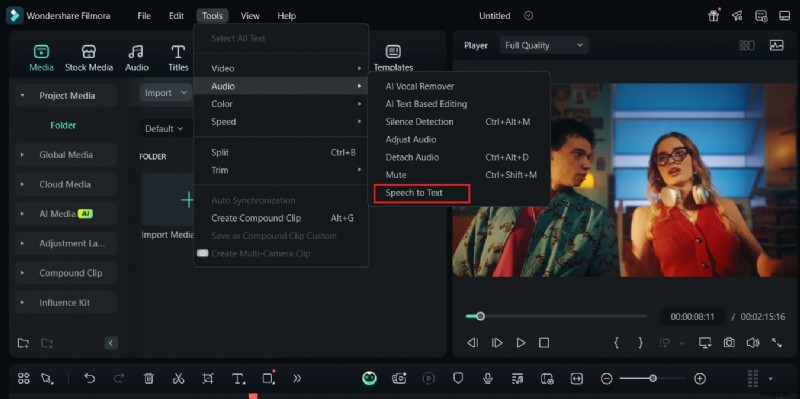Click the green AI copilot face icon
The height and width of the screenshot is (399, 800).
(369, 378)
